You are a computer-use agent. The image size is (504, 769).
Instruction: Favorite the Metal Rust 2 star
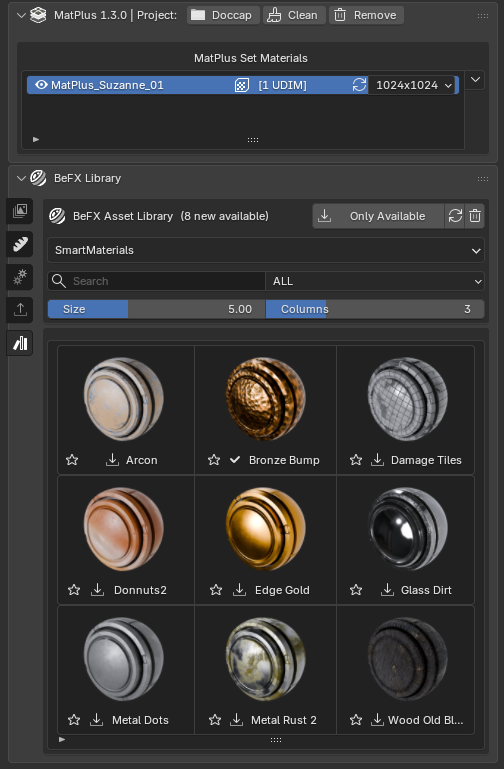pyautogui.click(x=215, y=719)
